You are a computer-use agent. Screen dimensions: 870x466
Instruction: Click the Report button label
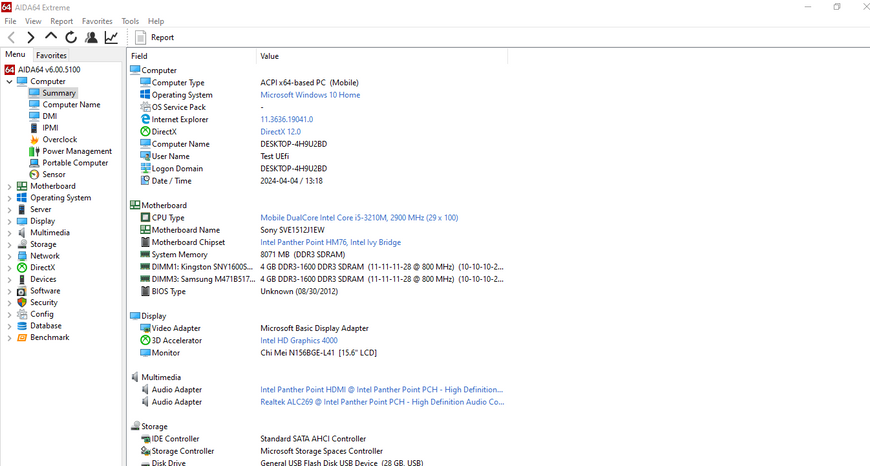(162, 37)
